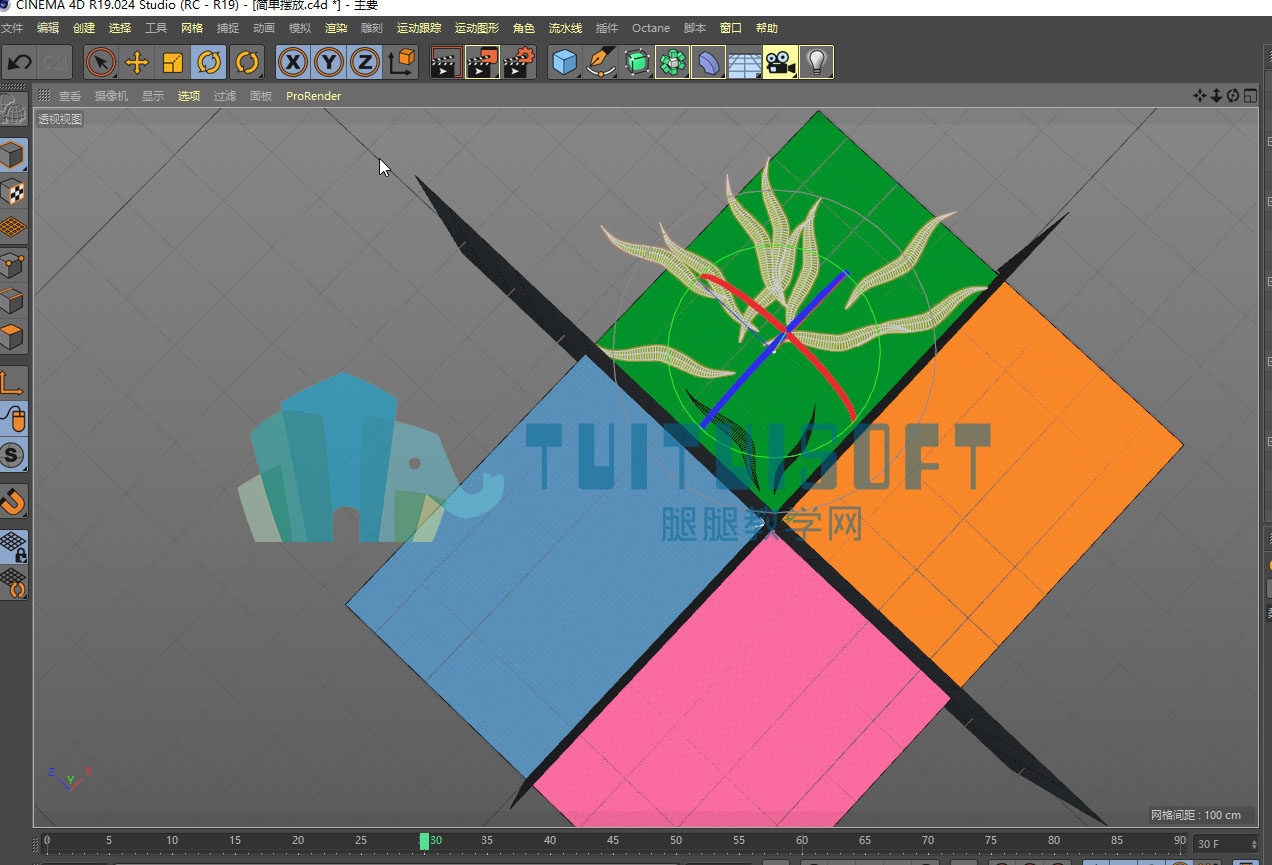Image resolution: width=1272 pixels, height=865 pixels.
Task: Choose the spline pen tool
Action: tap(600, 63)
